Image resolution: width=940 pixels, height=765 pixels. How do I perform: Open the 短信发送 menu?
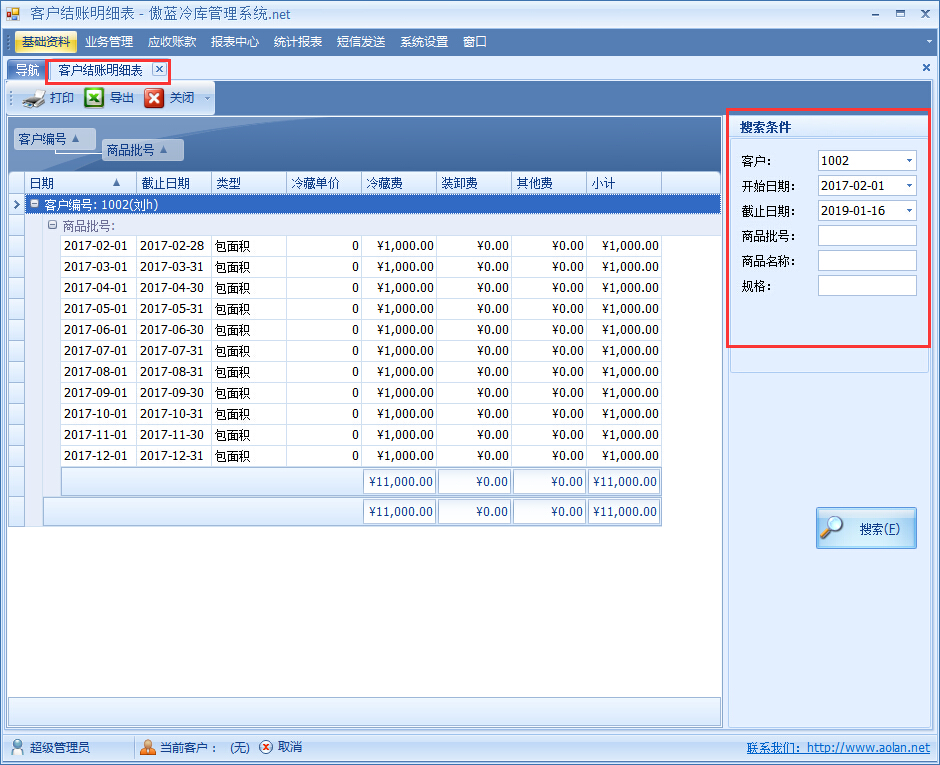361,42
